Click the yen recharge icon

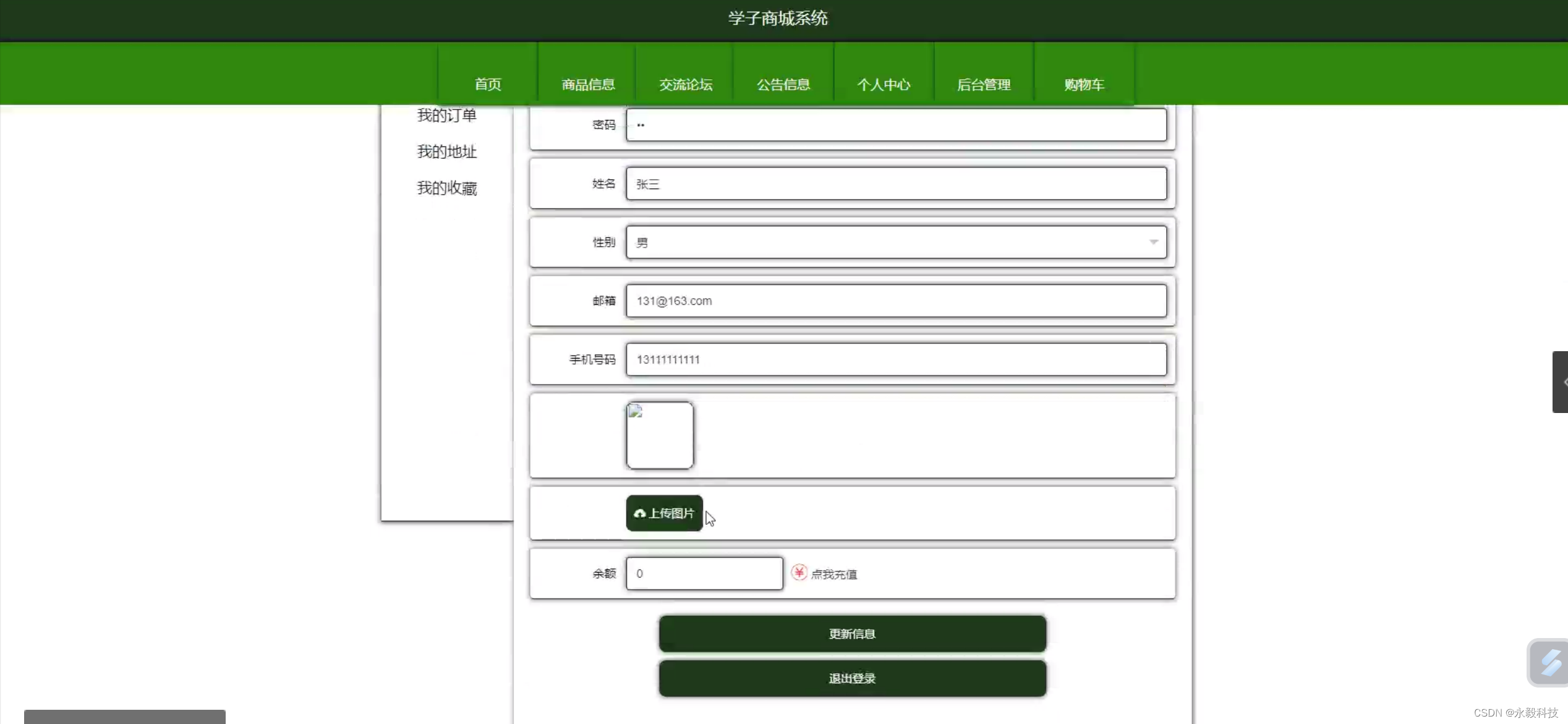(799, 573)
